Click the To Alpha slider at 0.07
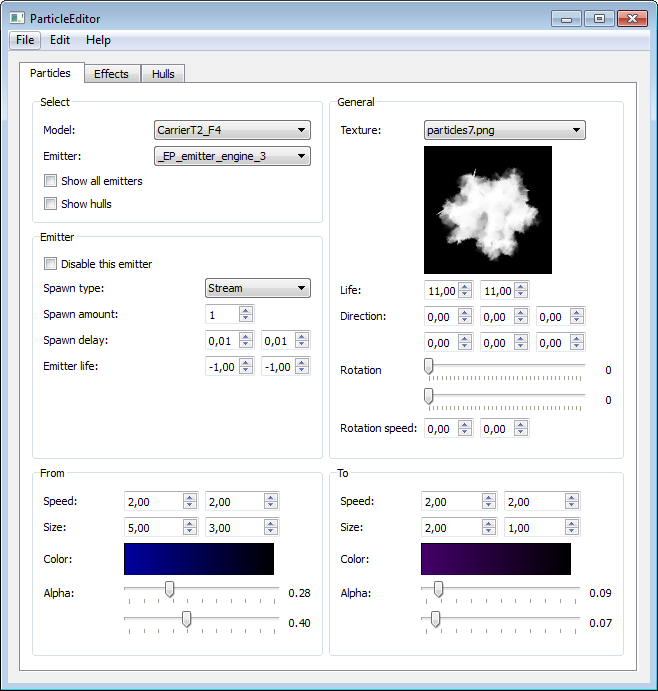The image size is (658, 691). point(435,619)
